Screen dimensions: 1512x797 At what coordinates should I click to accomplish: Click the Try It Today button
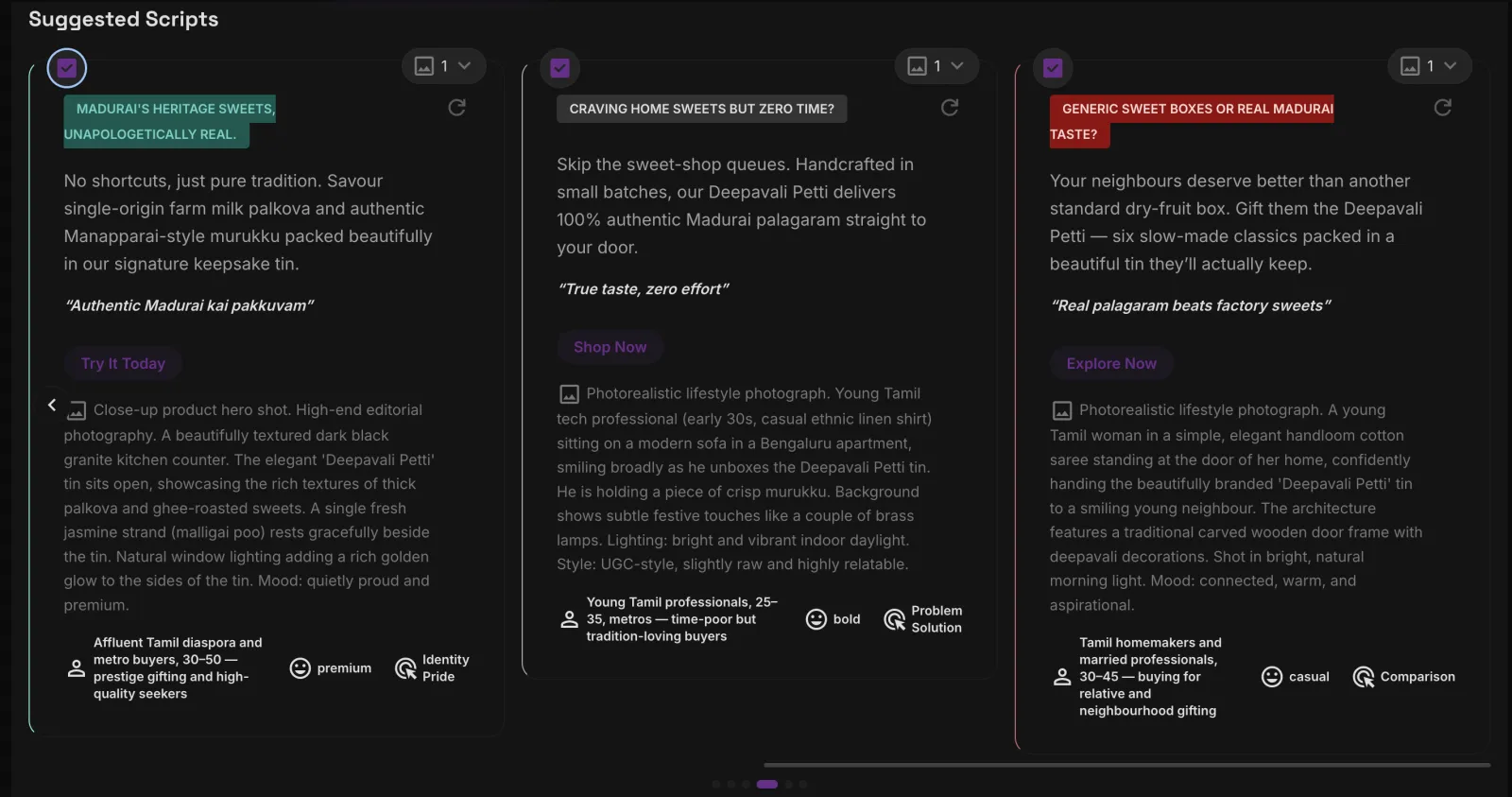(x=123, y=363)
